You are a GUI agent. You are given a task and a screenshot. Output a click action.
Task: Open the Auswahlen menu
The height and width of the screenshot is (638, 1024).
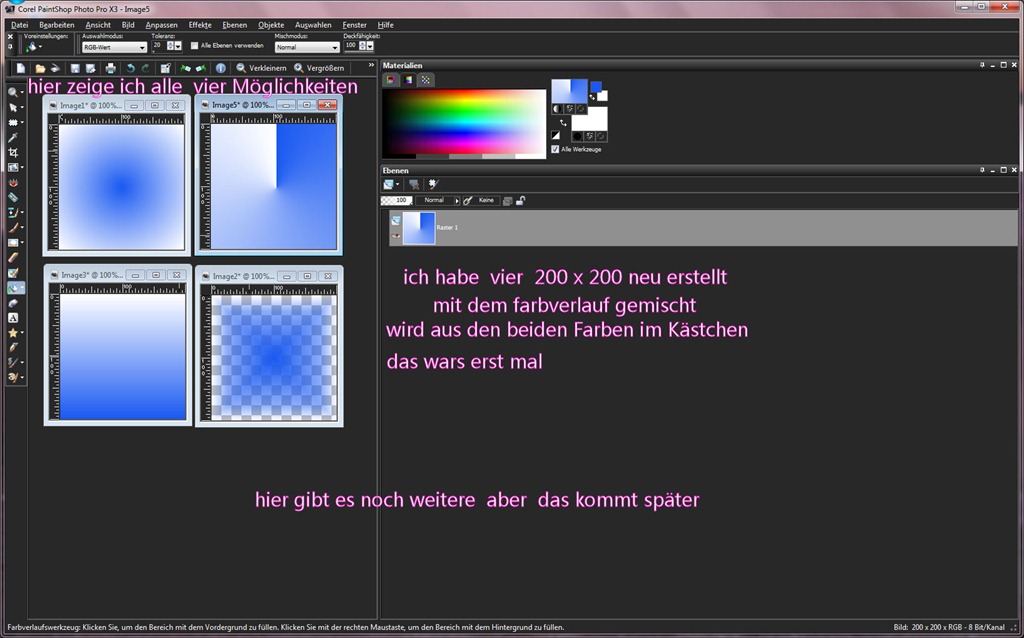313,25
